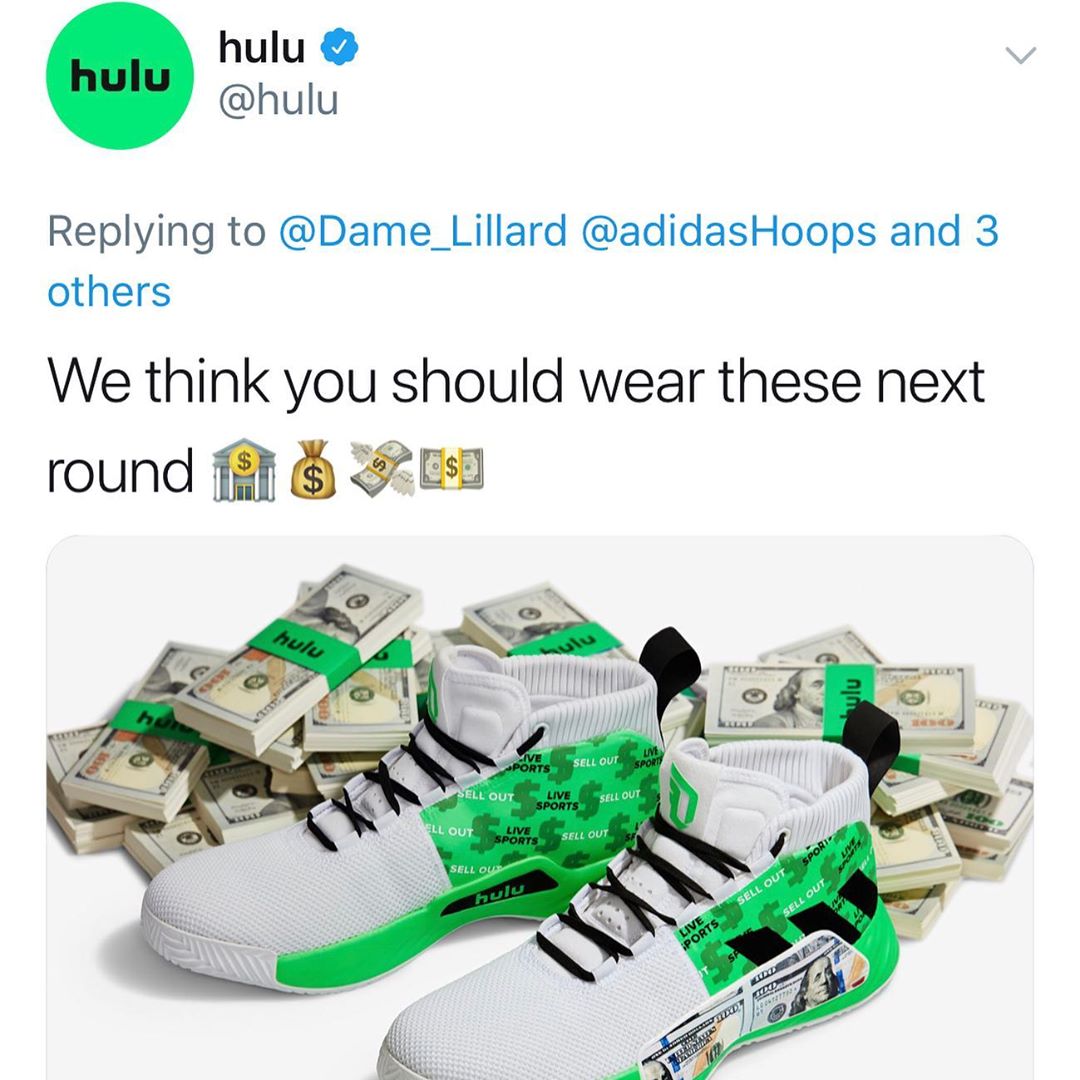Click the 'Replying to' label
This screenshot has height=1080, width=1080.
coord(156,232)
